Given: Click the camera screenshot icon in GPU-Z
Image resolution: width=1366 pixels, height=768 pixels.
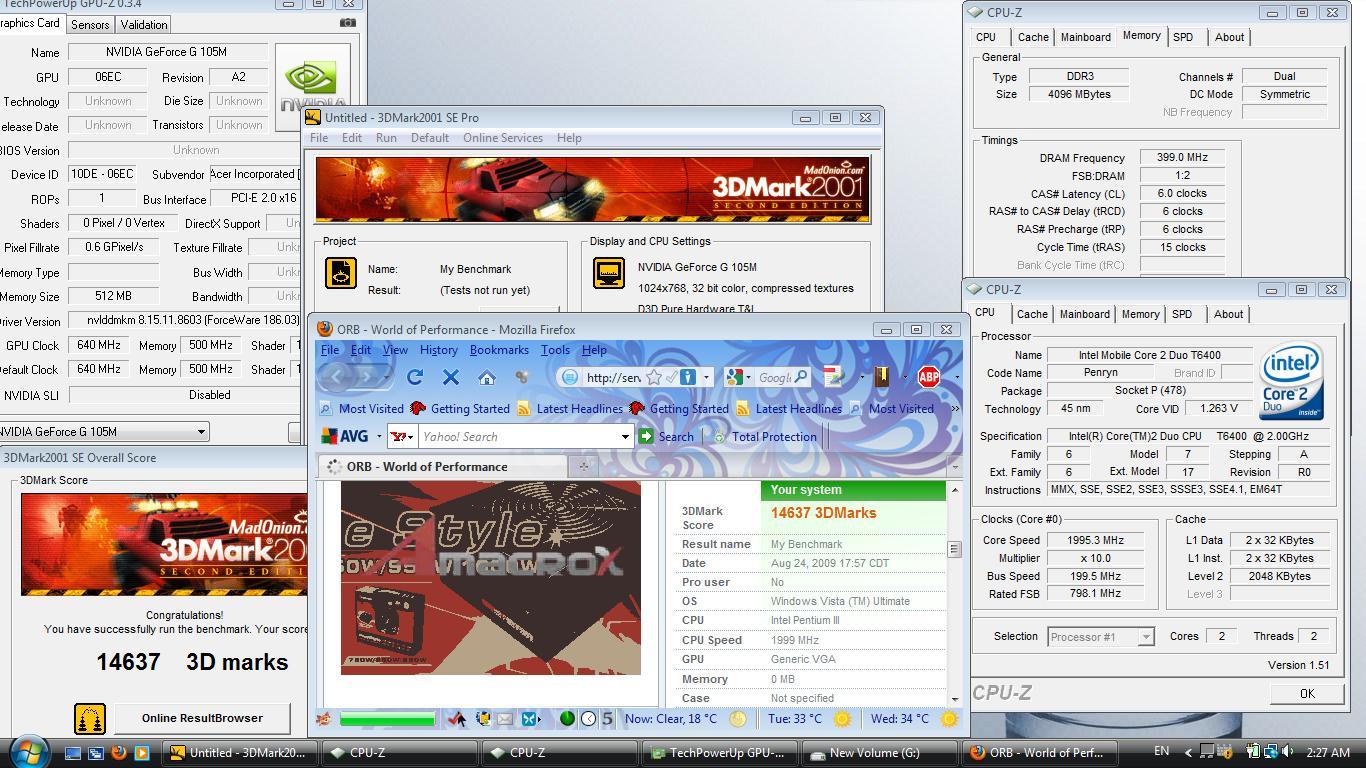Looking at the screenshot, I should pyautogui.click(x=347, y=22).
